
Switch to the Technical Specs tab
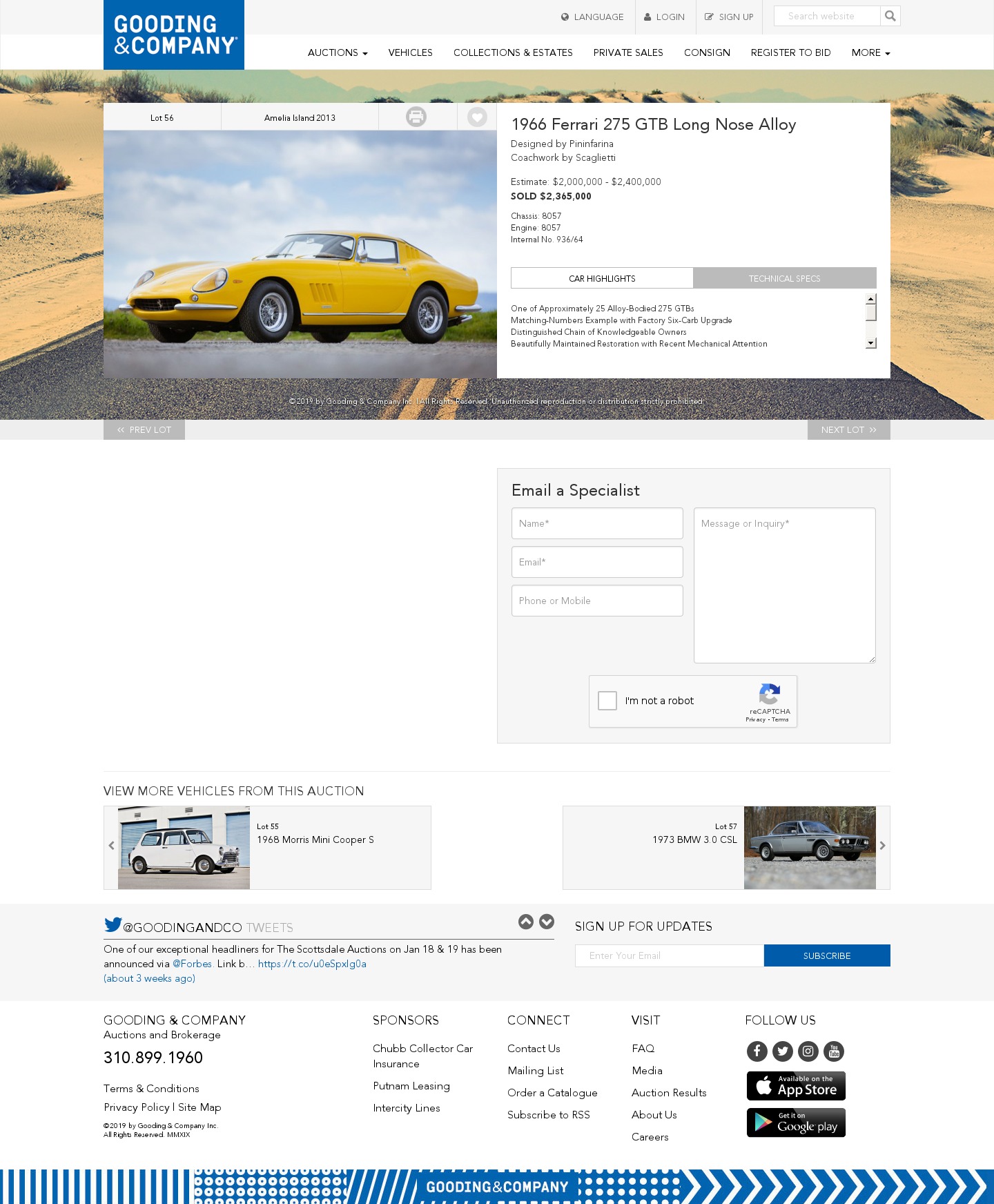click(785, 278)
